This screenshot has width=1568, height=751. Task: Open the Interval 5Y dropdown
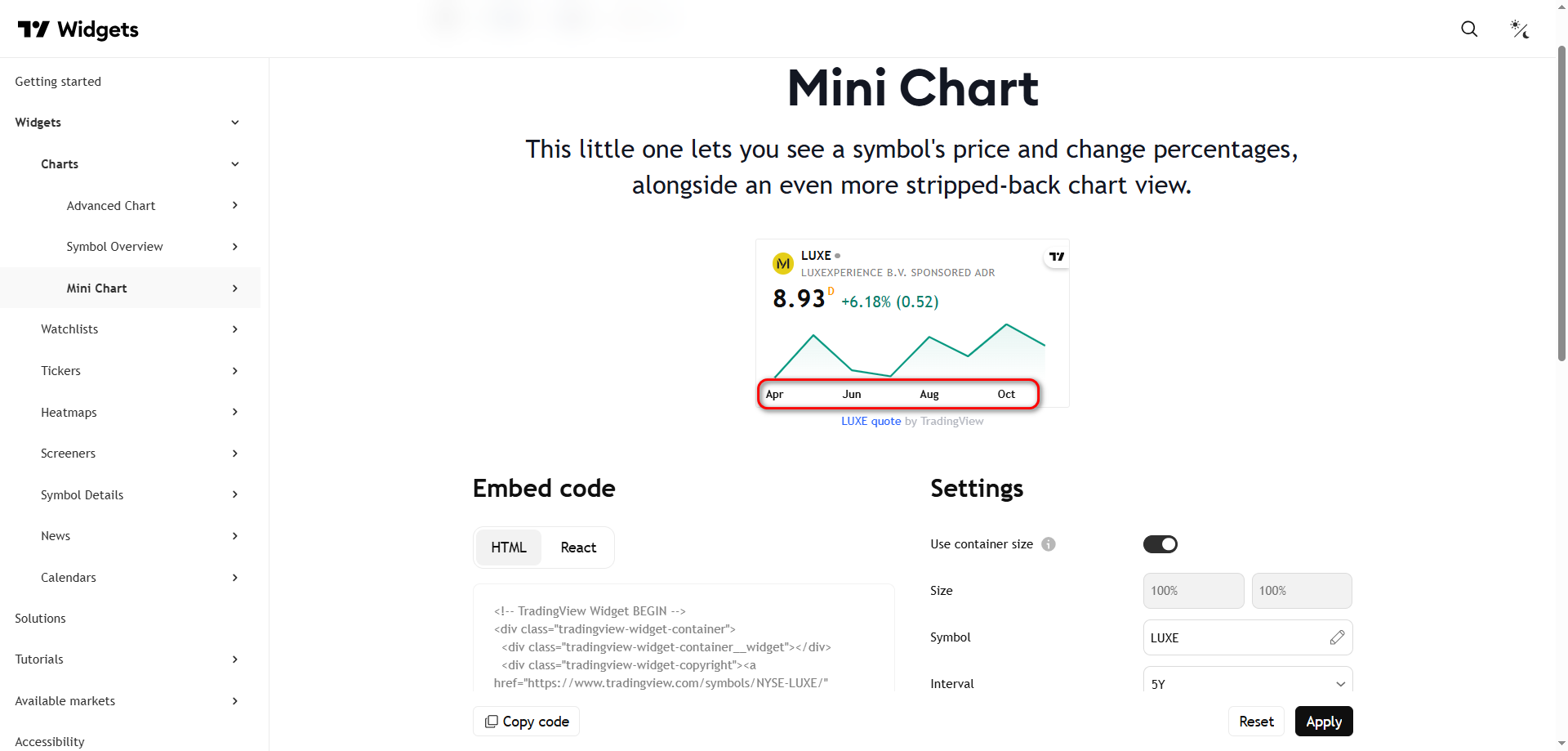click(x=1247, y=683)
